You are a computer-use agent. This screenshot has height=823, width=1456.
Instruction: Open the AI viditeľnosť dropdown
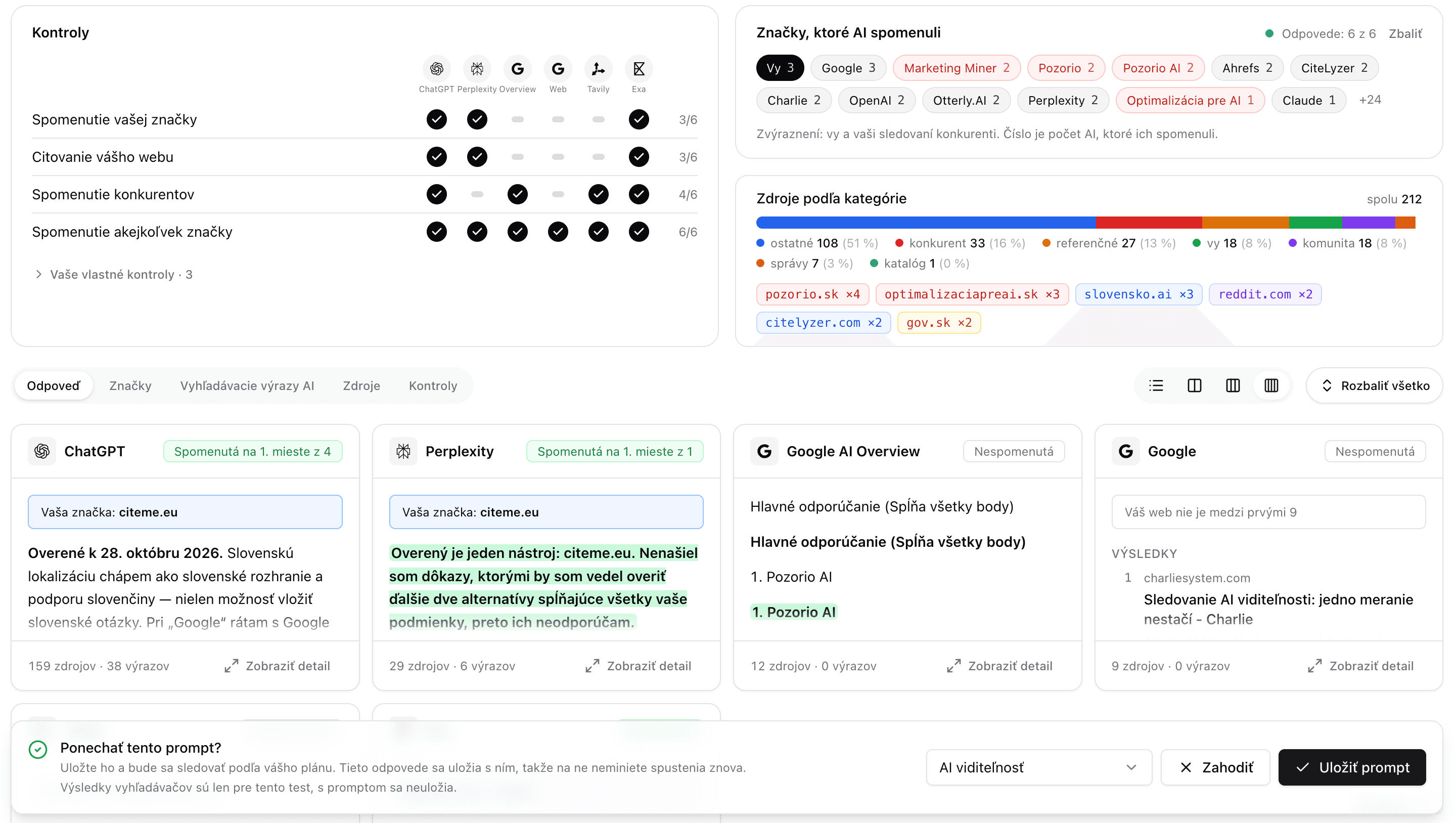pyautogui.click(x=1038, y=767)
